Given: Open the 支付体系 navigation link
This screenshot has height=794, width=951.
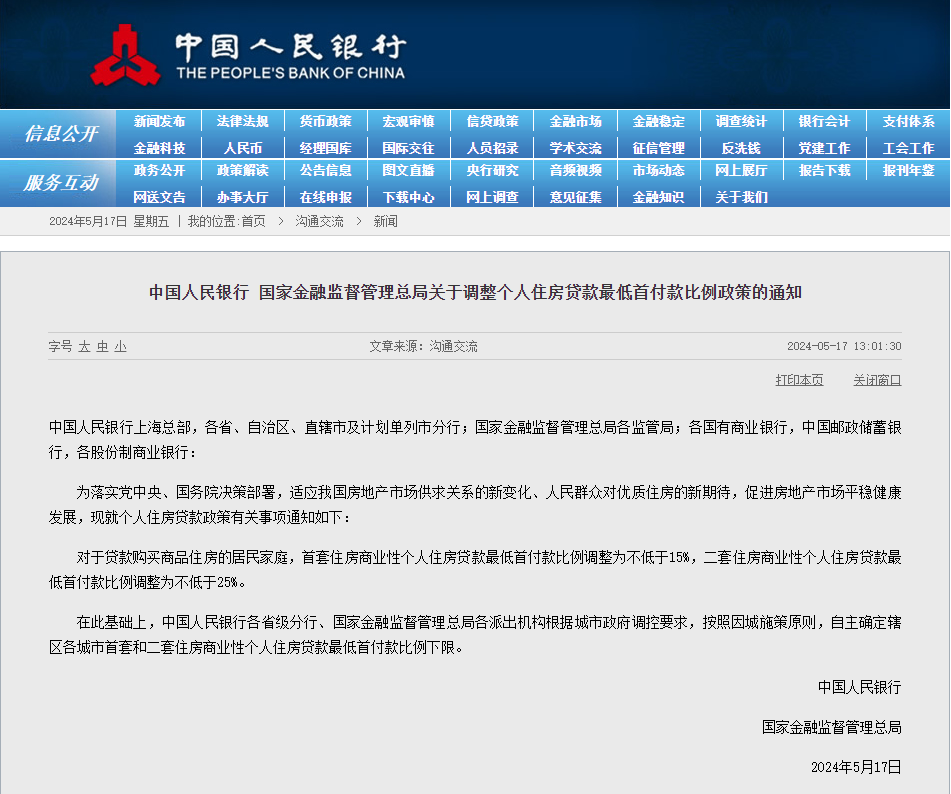Looking at the screenshot, I should [908, 121].
